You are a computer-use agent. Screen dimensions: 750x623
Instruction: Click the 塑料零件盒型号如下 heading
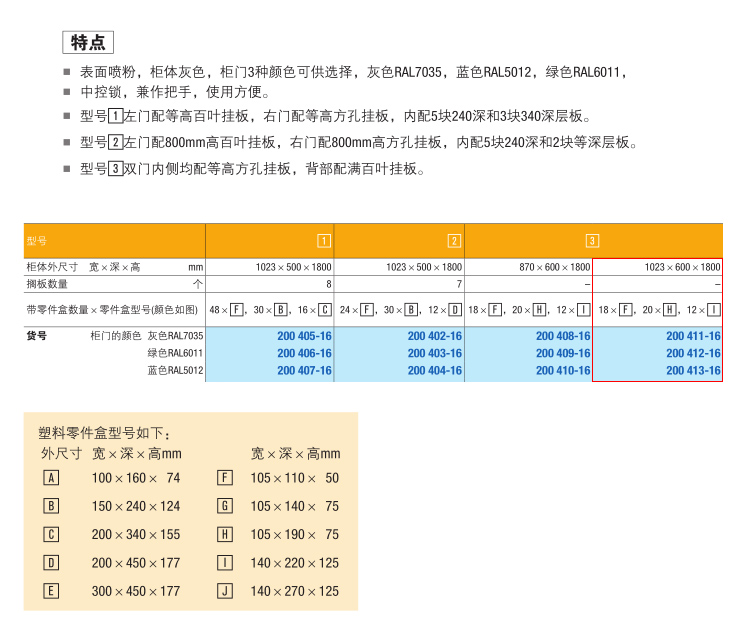tap(104, 434)
